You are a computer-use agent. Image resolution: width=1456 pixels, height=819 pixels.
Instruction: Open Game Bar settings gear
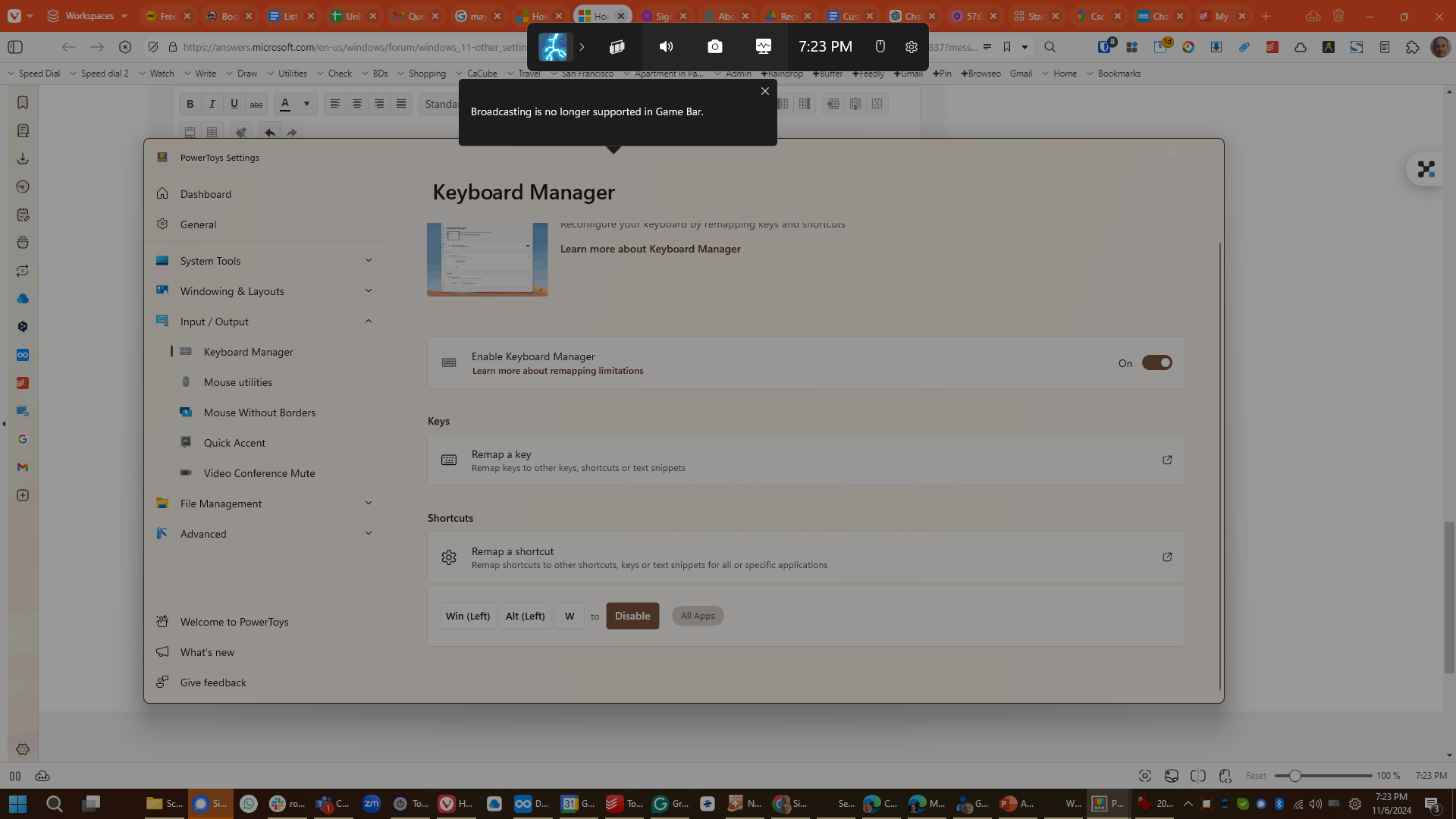(x=911, y=47)
